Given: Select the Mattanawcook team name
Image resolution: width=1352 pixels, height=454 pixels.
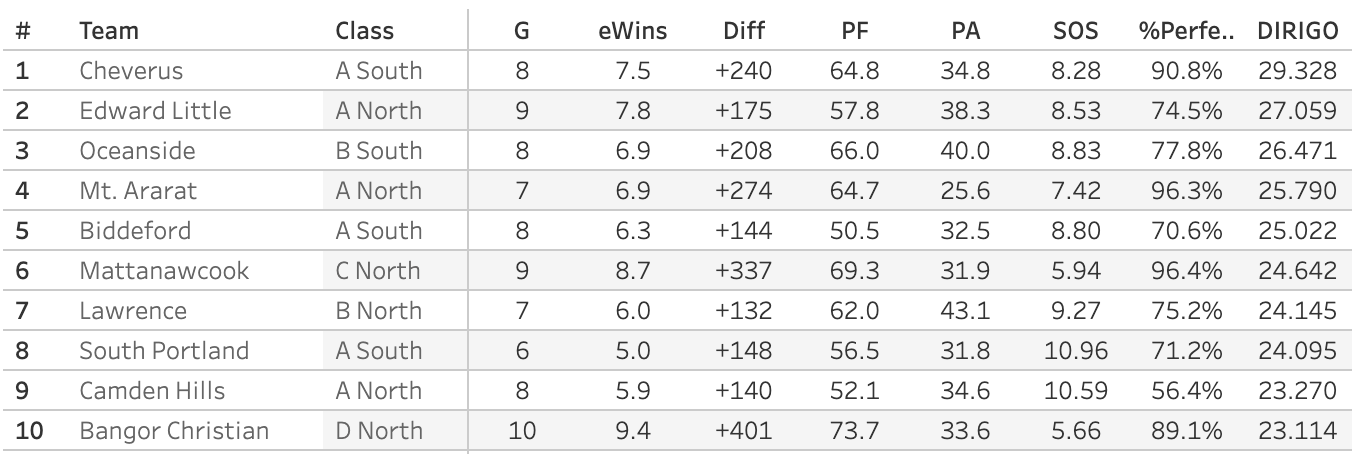Looking at the screenshot, I should 164,271.
